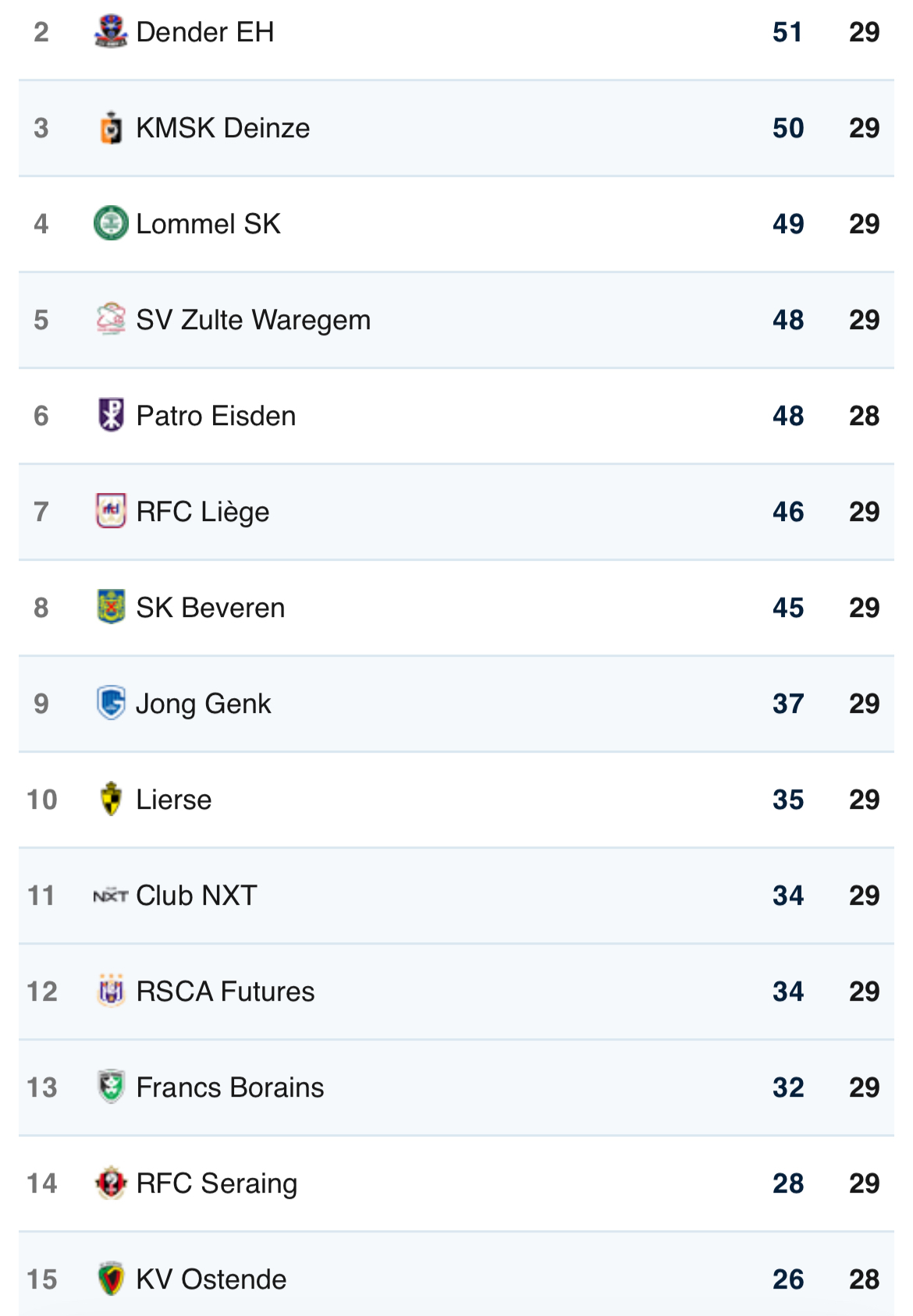Click the RSCA Futures crest
Image resolution: width=913 pixels, height=1316 pixels.
coord(111,991)
